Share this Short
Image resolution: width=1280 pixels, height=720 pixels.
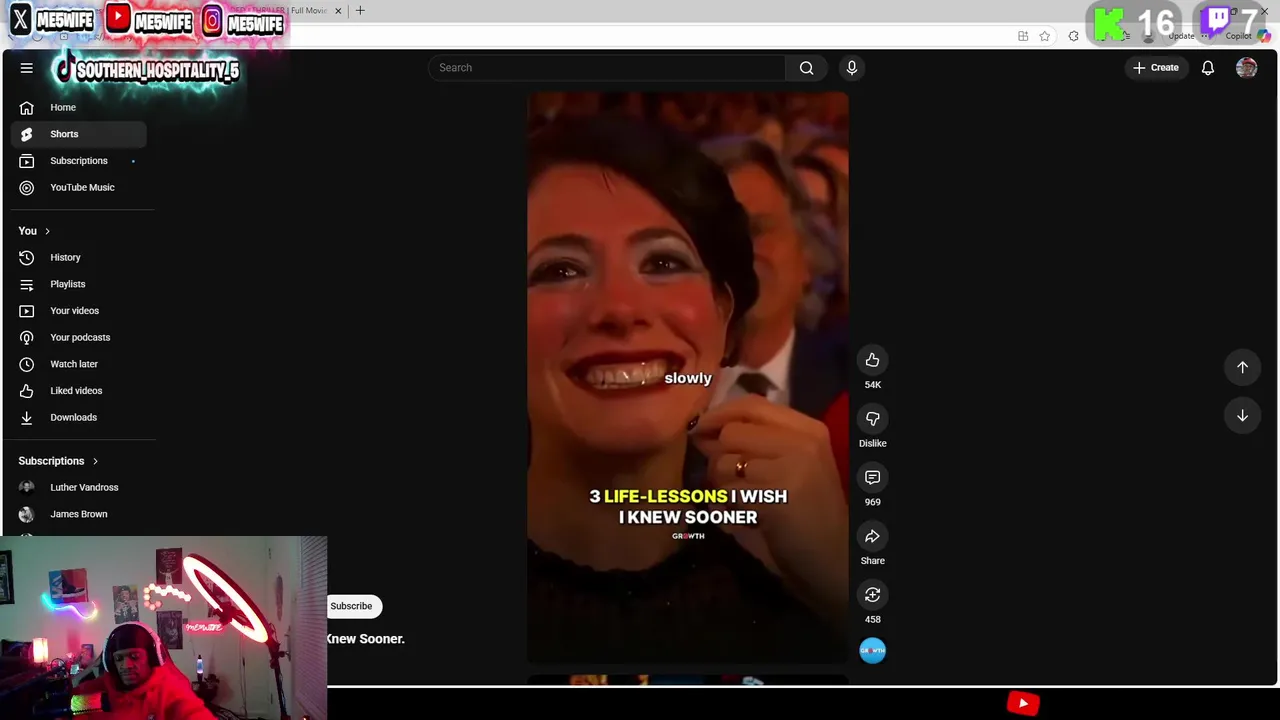(873, 537)
